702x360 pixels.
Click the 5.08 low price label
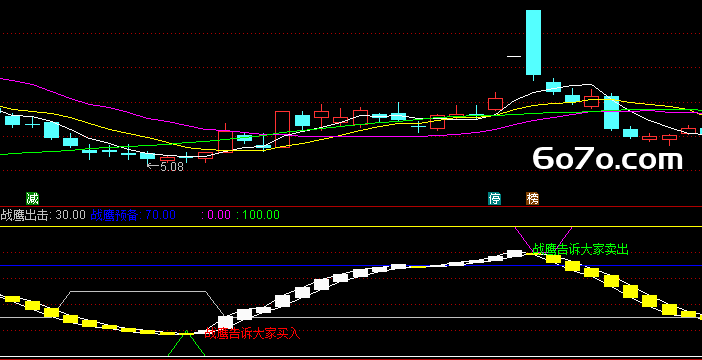(x=166, y=167)
